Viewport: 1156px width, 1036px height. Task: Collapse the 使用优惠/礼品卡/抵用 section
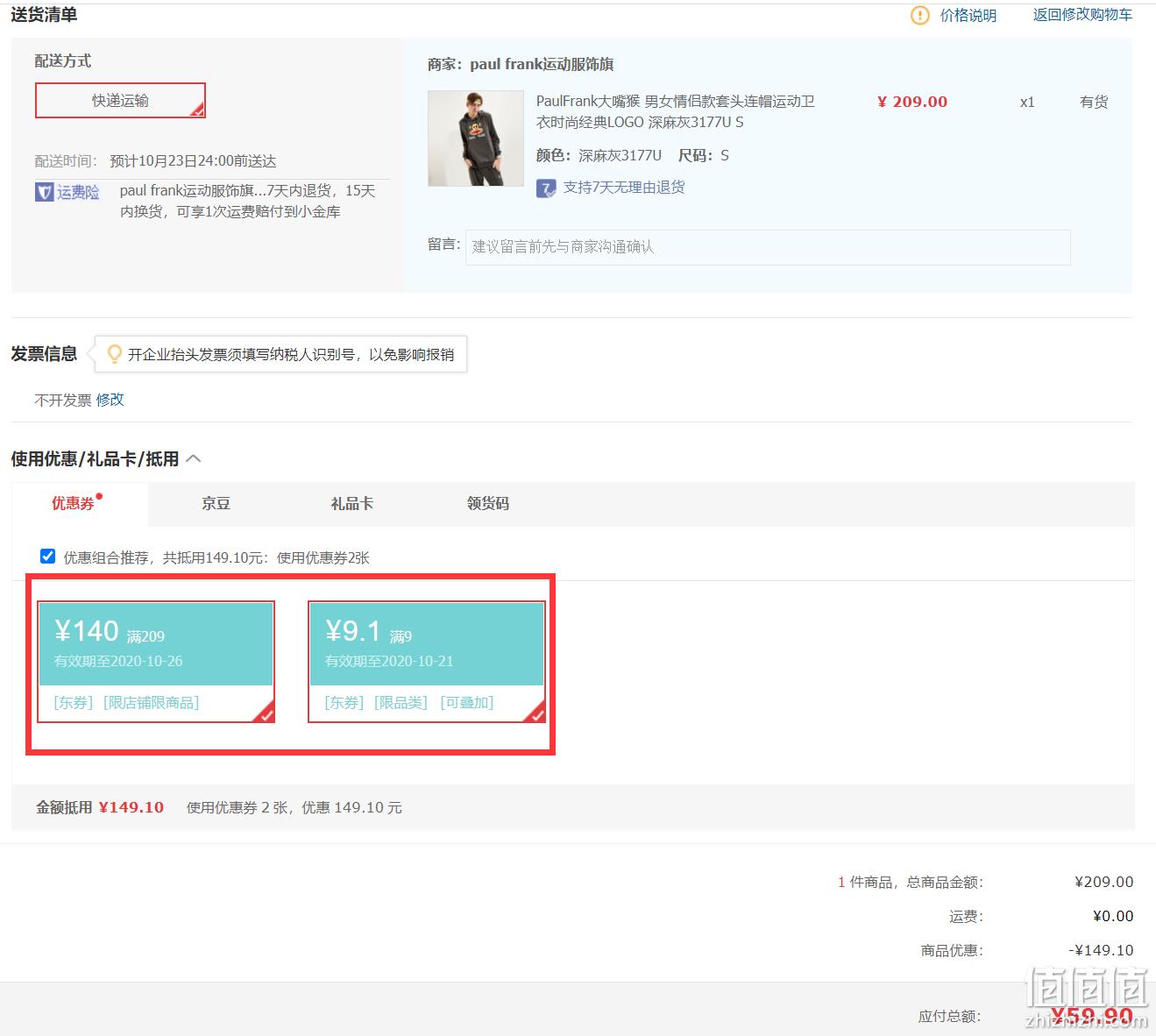[194, 458]
